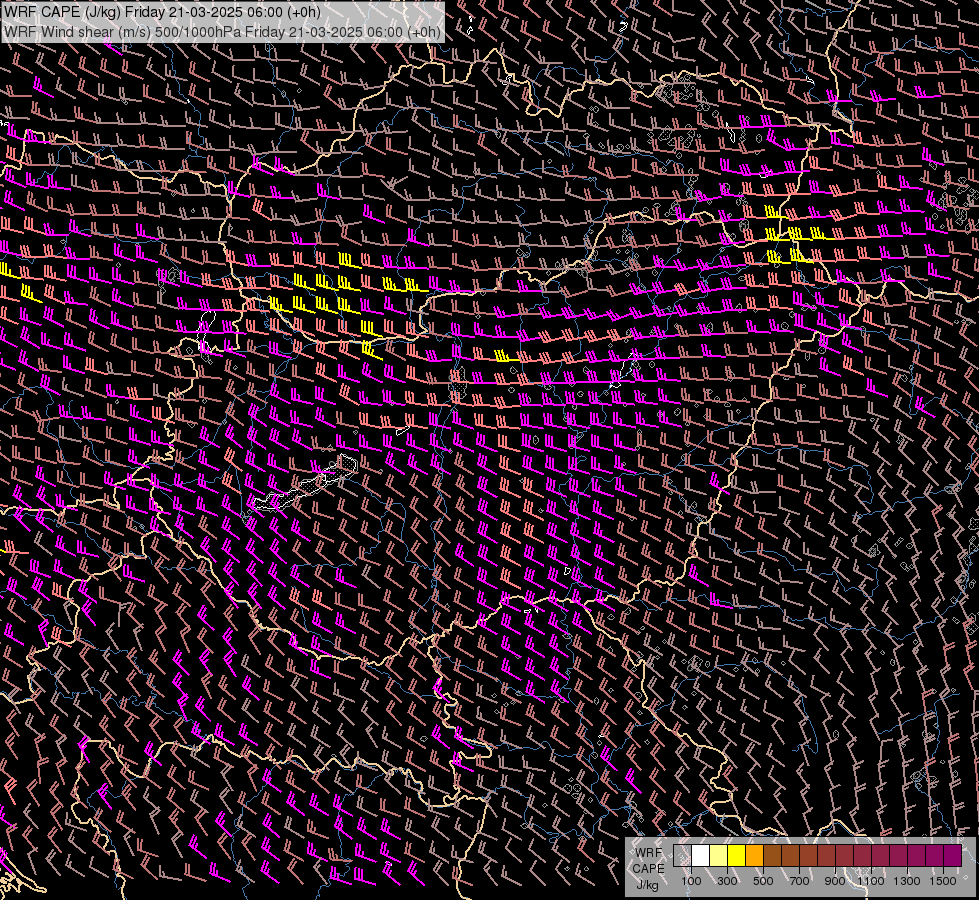979x900 pixels.
Task: Click the legend value '1100'
Action: point(870,881)
